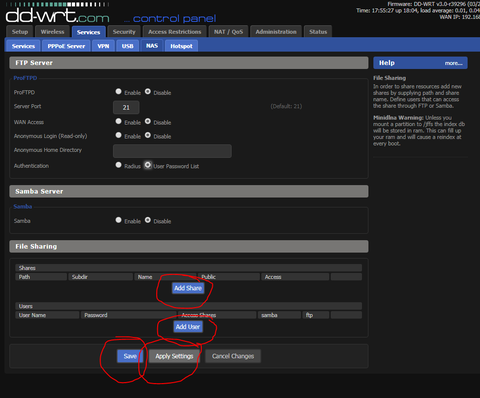Select Disable for WAN Access
The width and height of the screenshot is (480, 398).
(x=148, y=121)
